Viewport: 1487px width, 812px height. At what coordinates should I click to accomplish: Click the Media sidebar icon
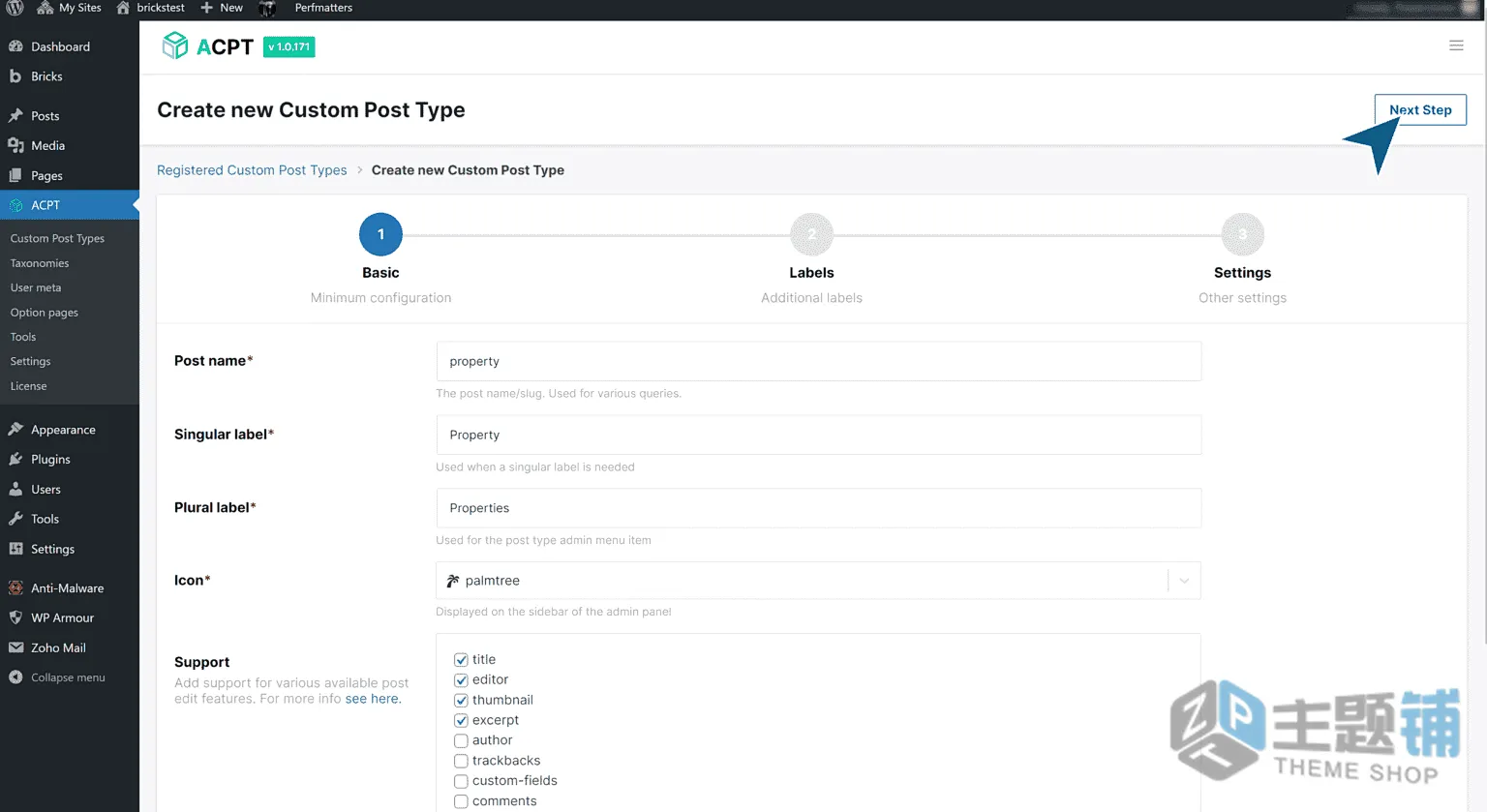[x=15, y=145]
